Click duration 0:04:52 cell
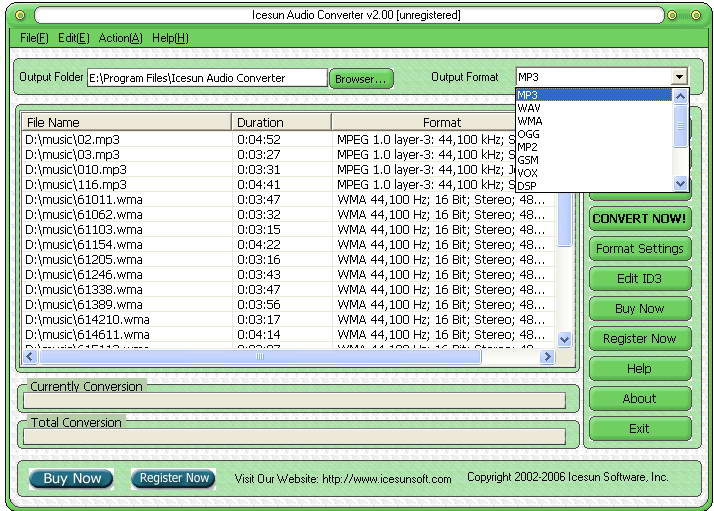The height and width of the screenshot is (511, 714). [x=259, y=139]
